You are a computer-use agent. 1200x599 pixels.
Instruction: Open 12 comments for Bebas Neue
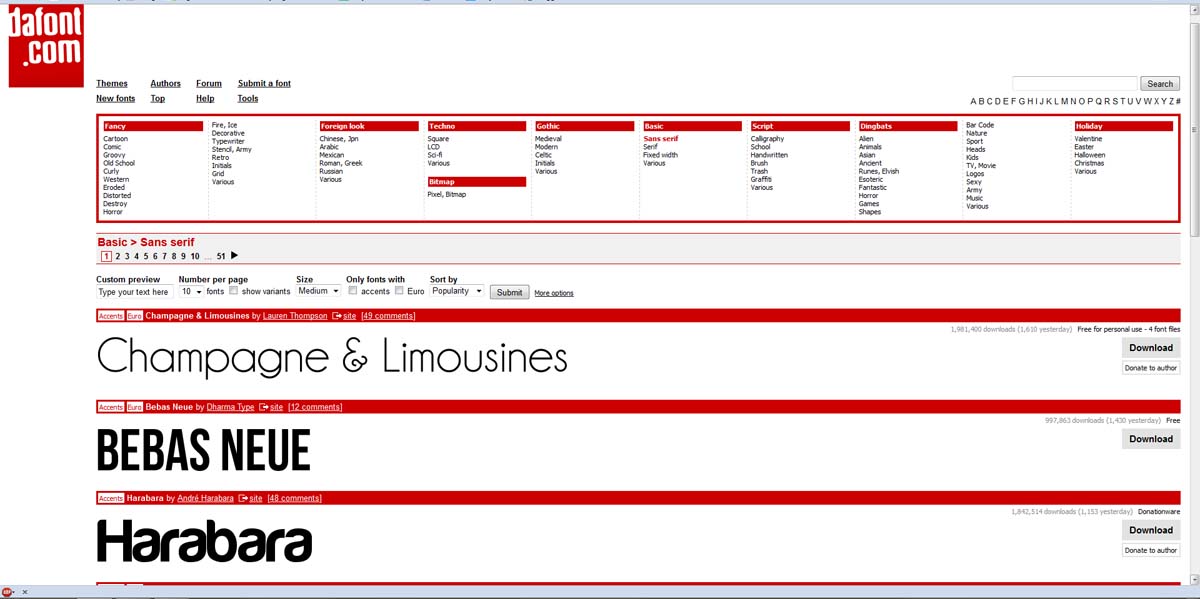click(315, 407)
